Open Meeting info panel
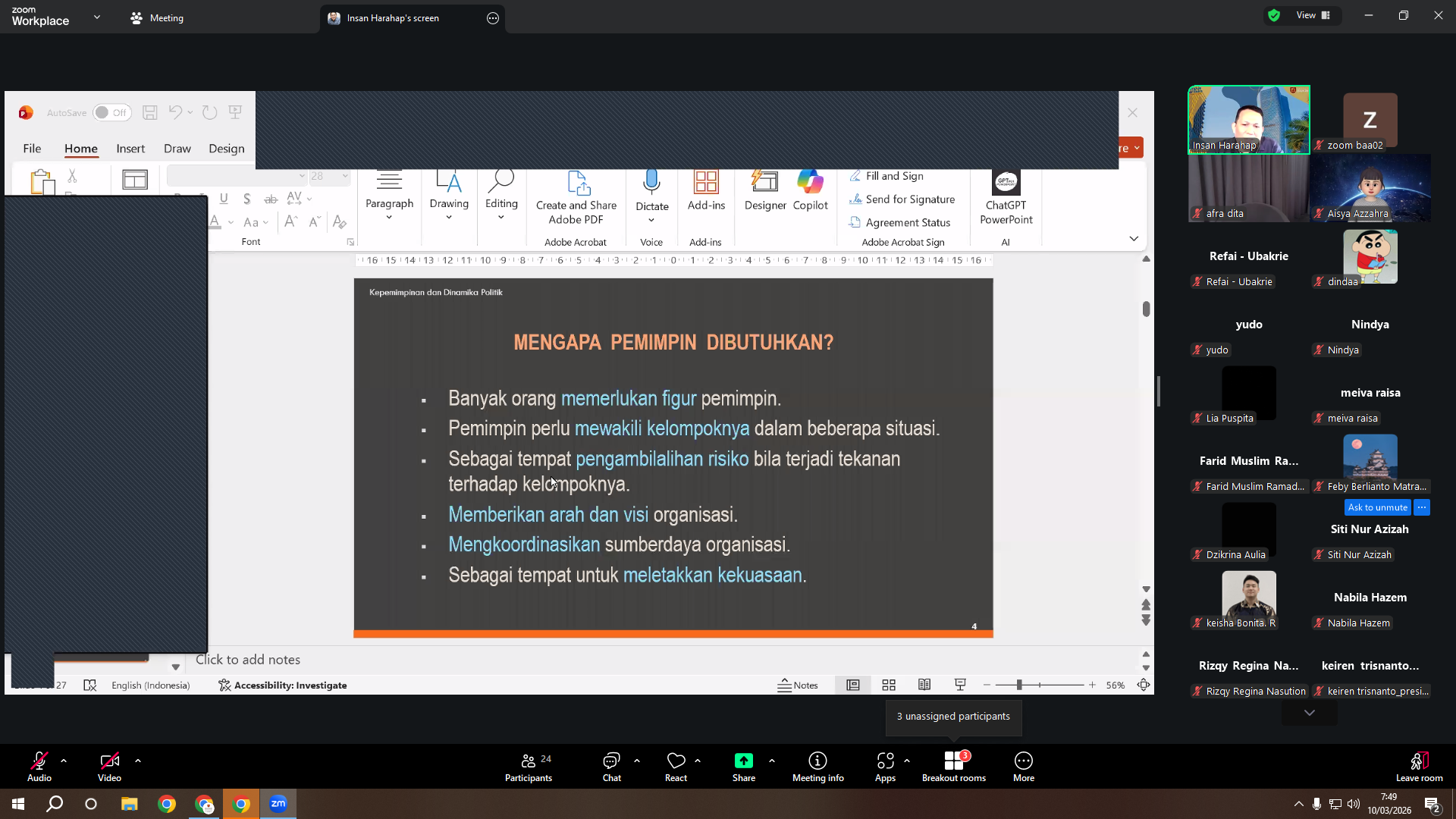Image resolution: width=1456 pixels, height=819 pixels. click(817, 767)
